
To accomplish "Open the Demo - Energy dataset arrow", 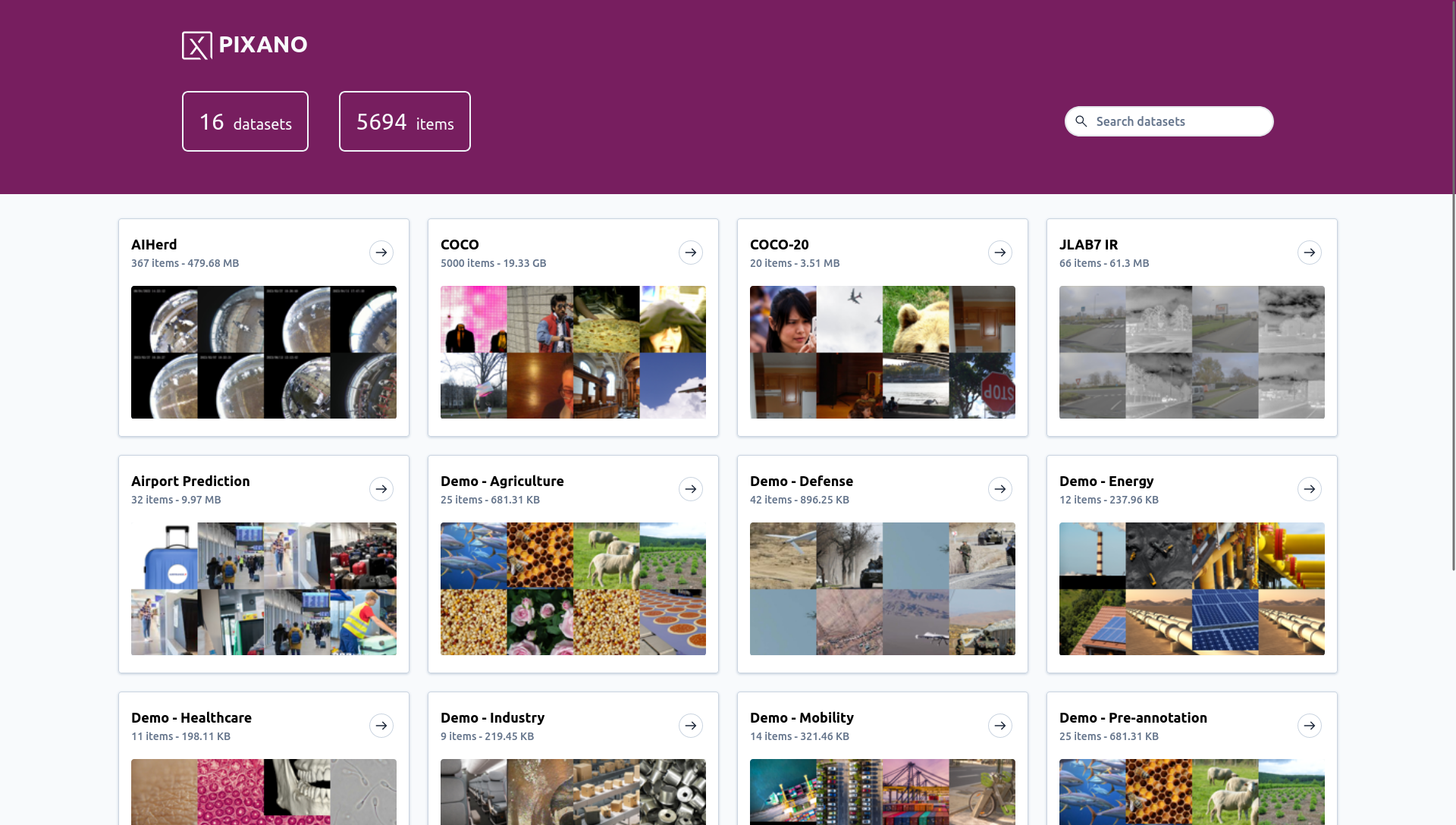I will (x=1309, y=489).
